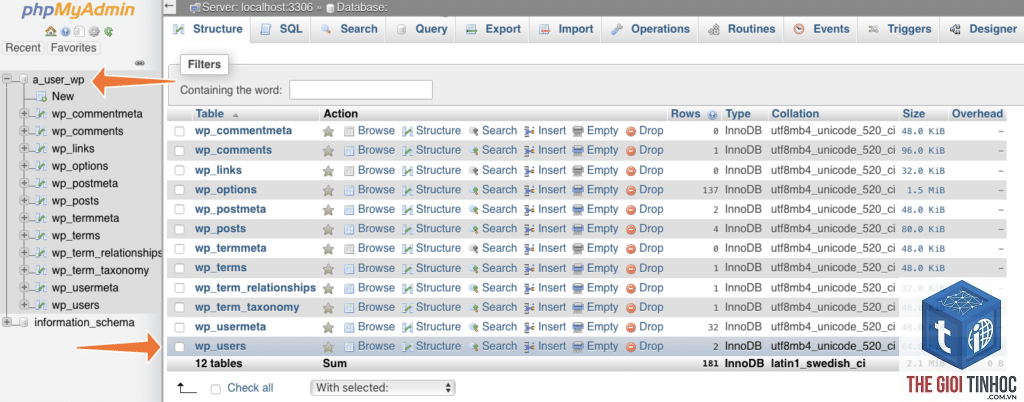Click the phpMyAdmin home icon
Viewport: 1024px width, 402px height.
[50, 31]
